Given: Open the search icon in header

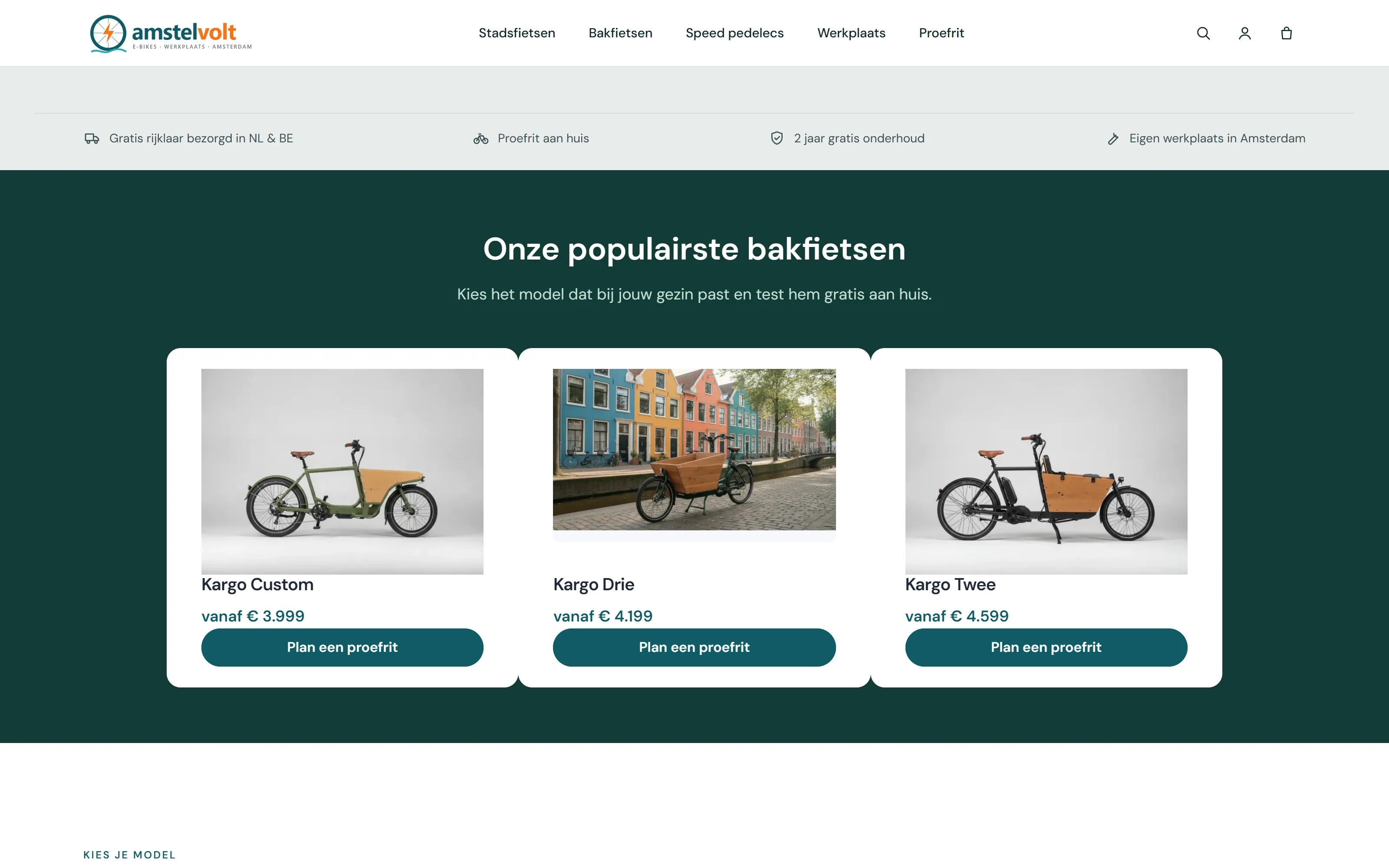Looking at the screenshot, I should (x=1203, y=33).
